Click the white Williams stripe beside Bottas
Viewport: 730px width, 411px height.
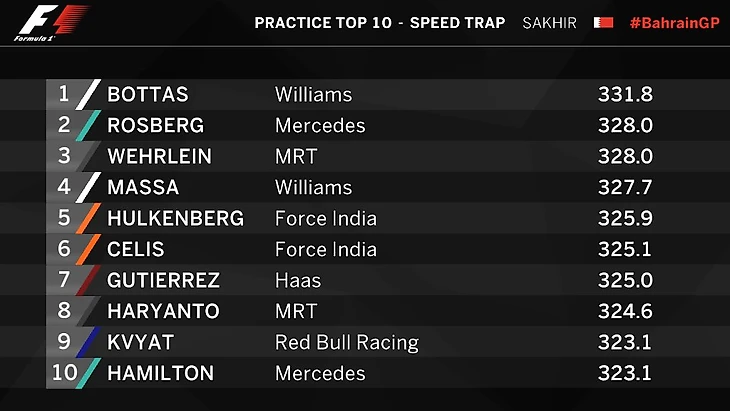89,95
